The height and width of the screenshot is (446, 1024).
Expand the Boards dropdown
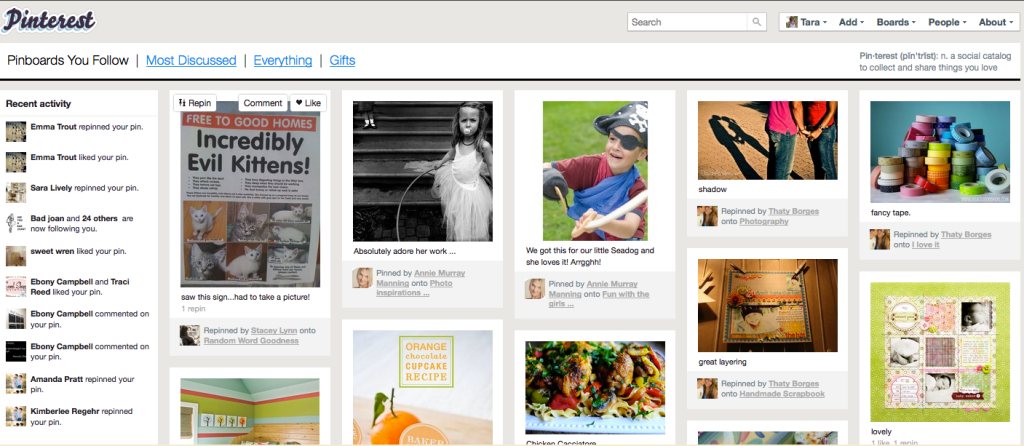[895, 22]
